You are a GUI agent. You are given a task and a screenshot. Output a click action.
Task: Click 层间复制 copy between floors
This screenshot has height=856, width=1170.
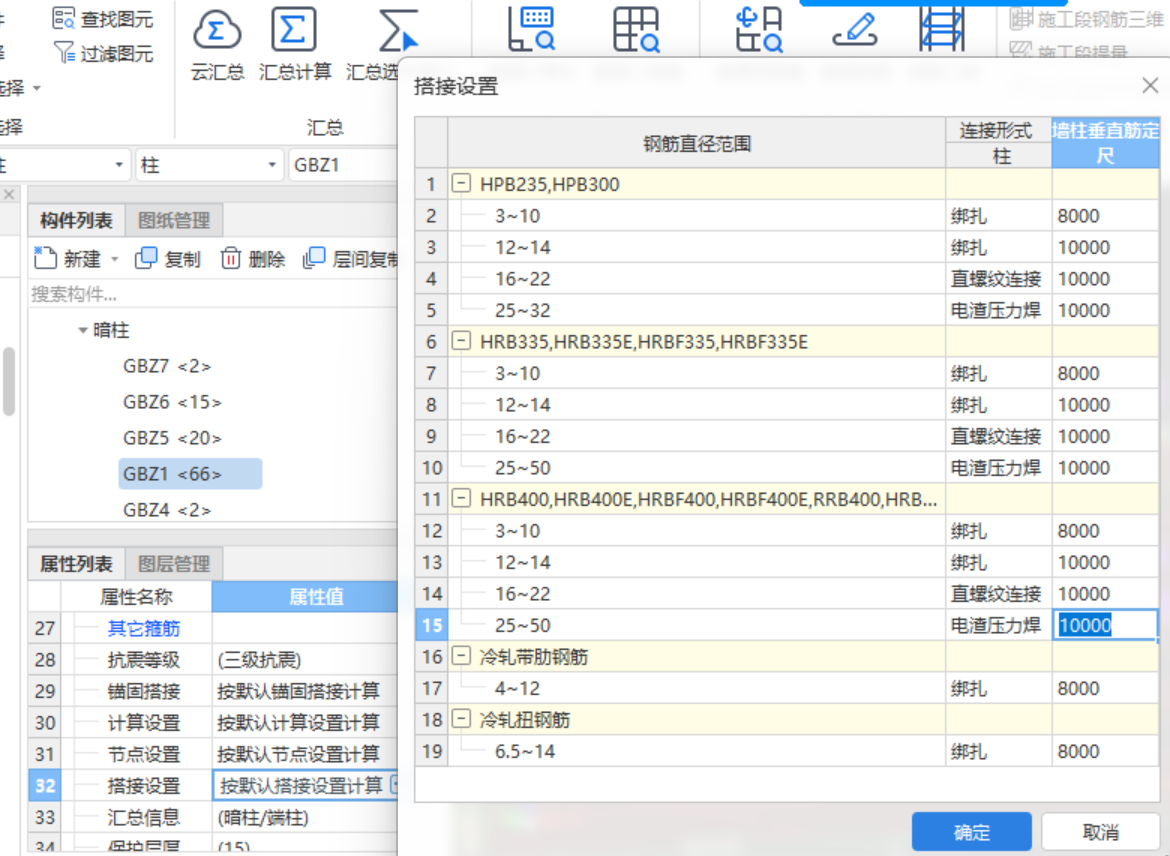pyautogui.click(x=351, y=259)
